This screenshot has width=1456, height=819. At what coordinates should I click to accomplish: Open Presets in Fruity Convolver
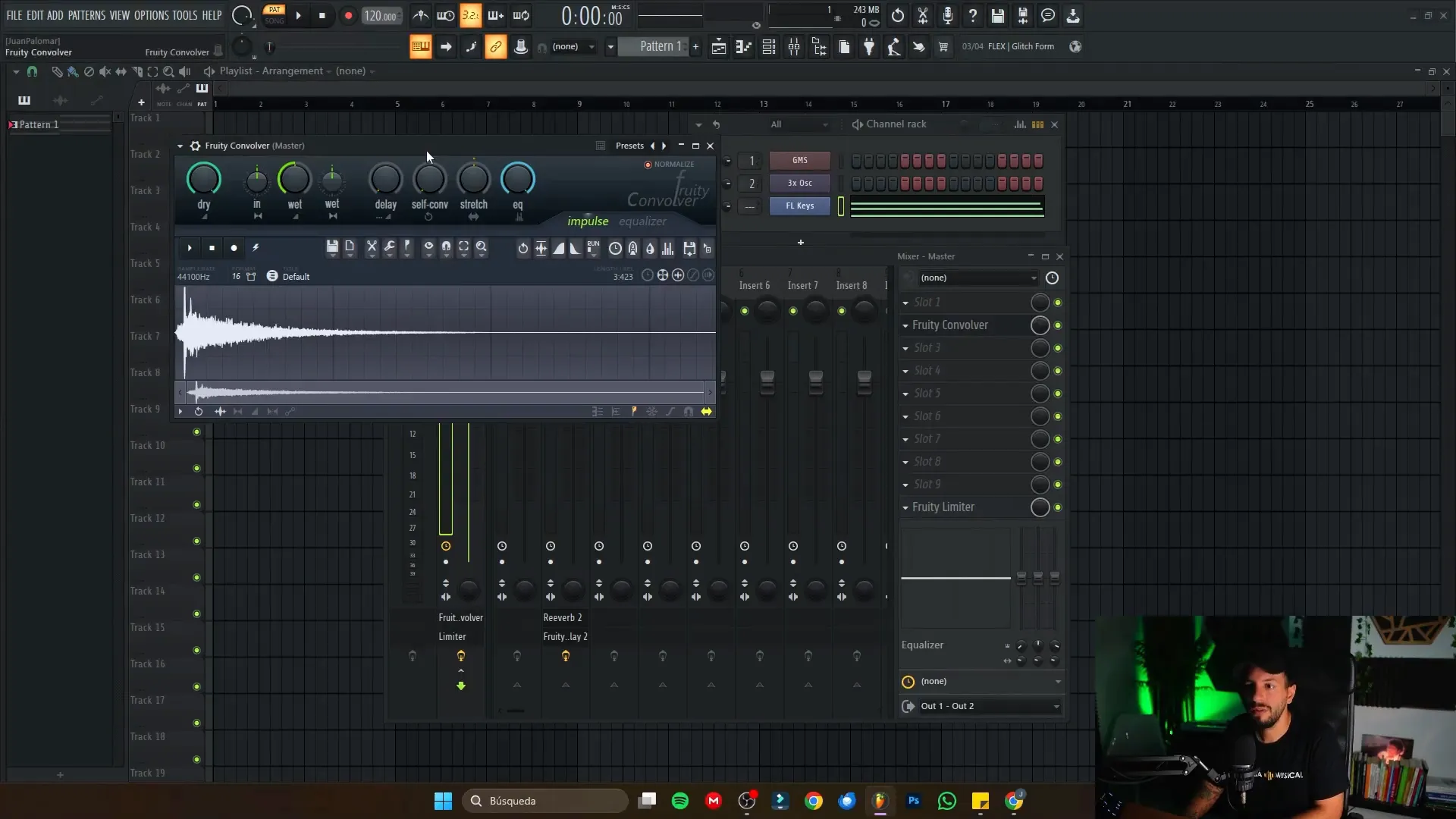pos(629,146)
